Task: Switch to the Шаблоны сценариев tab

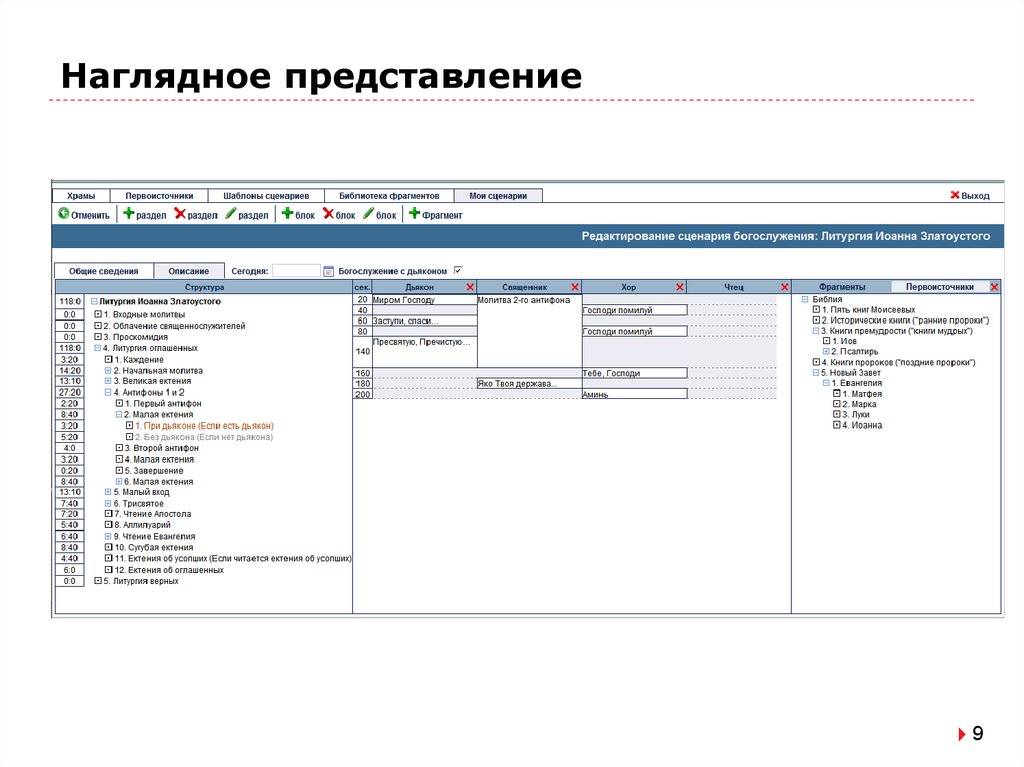Action: (265, 195)
